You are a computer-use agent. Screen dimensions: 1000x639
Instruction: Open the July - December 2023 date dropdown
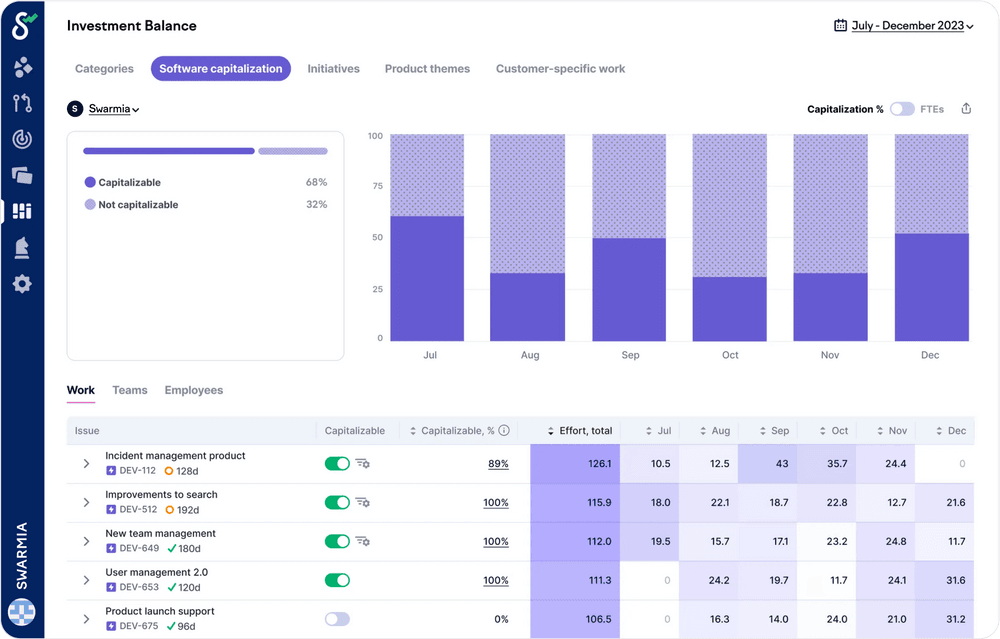(x=904, y=26)
